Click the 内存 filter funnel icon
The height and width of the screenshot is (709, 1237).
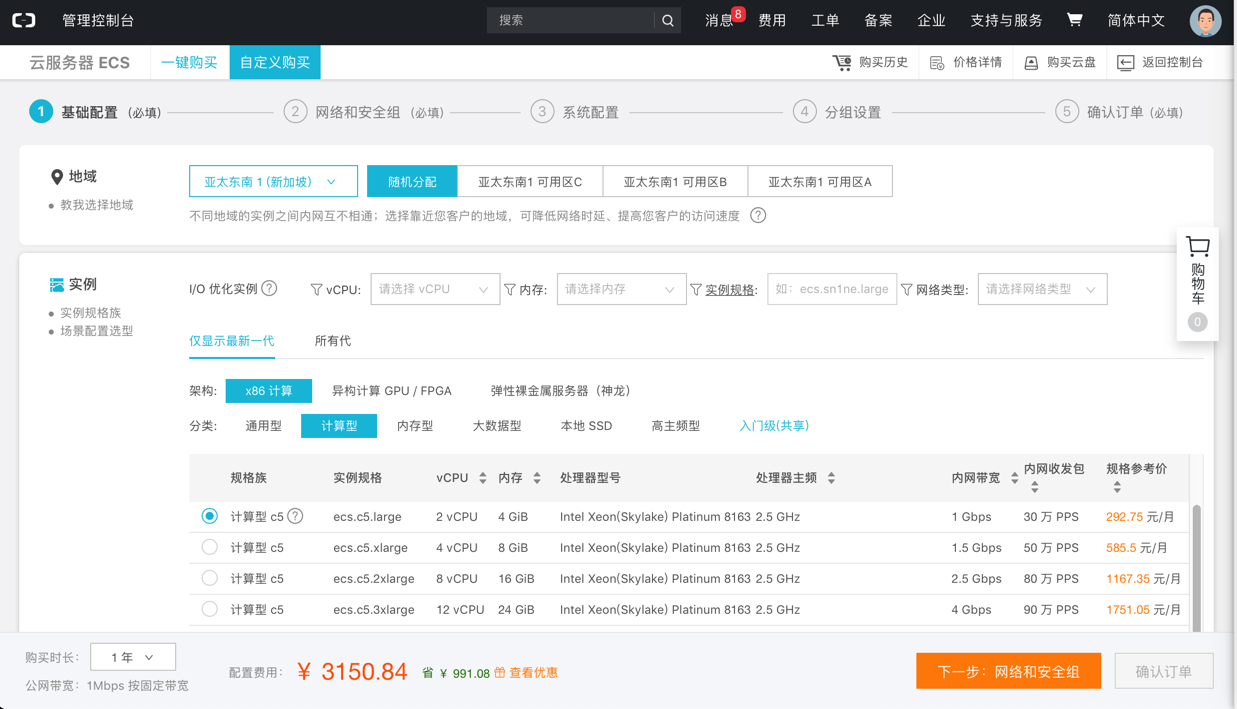510,289
